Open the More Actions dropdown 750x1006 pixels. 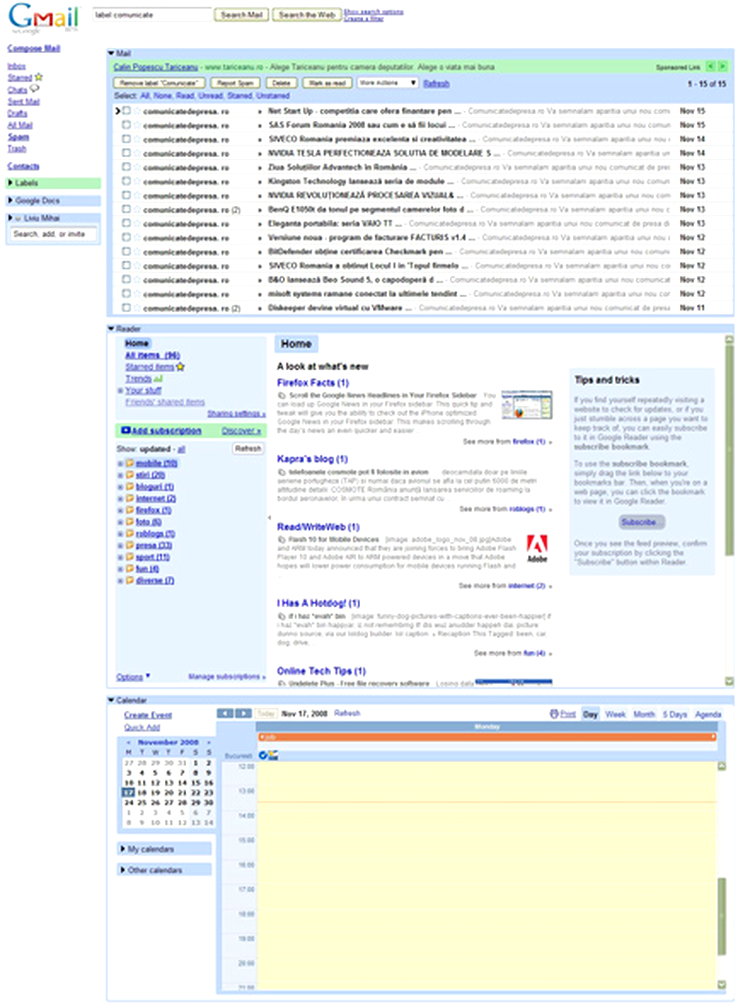pos(388,83)
